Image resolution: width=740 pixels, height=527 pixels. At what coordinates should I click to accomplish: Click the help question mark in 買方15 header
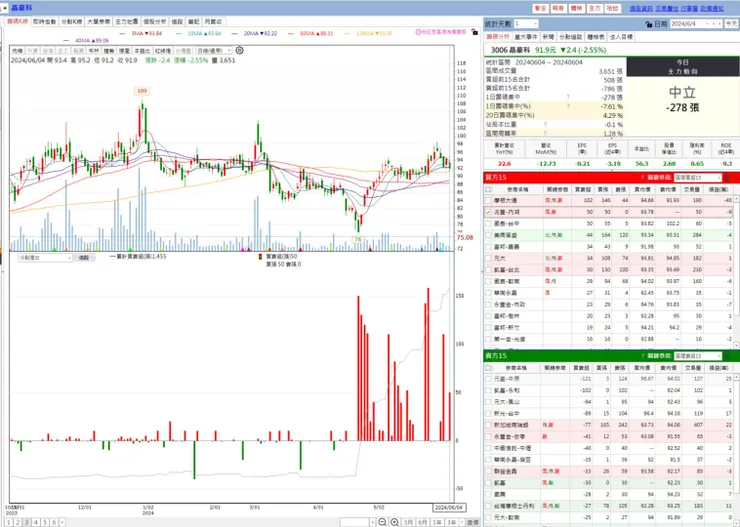click(x=642, y=177)
